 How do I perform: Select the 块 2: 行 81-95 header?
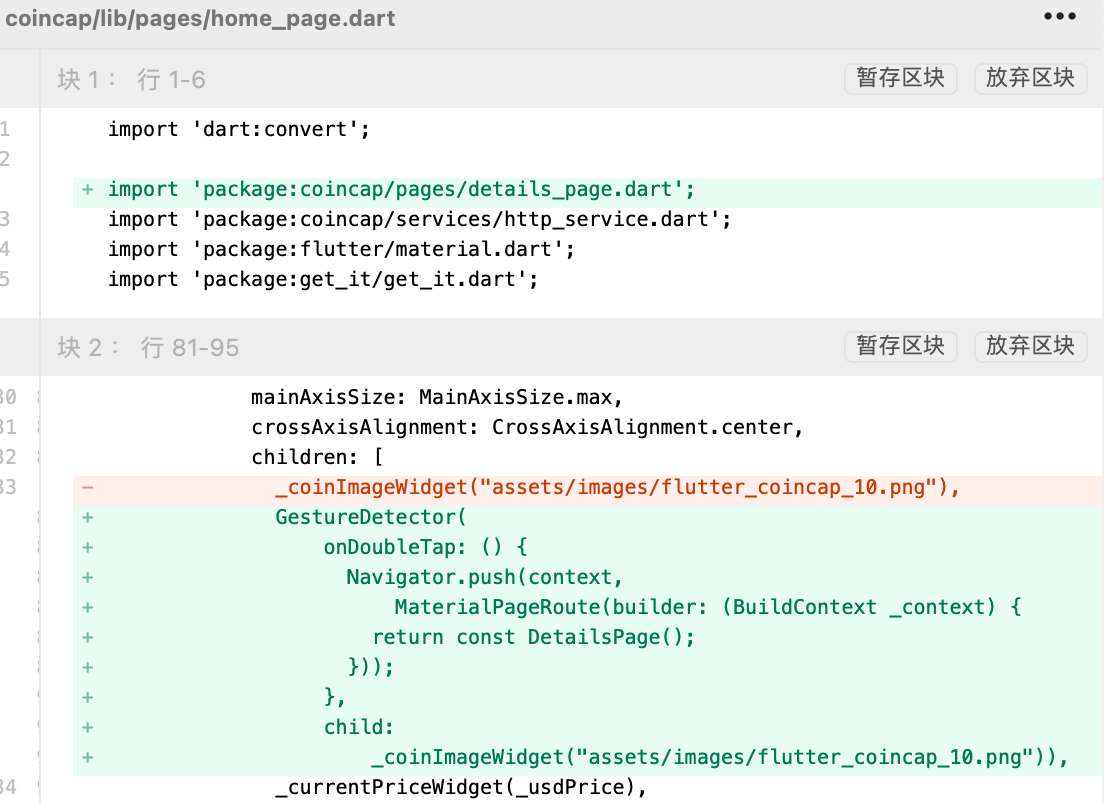click(148, 348)
